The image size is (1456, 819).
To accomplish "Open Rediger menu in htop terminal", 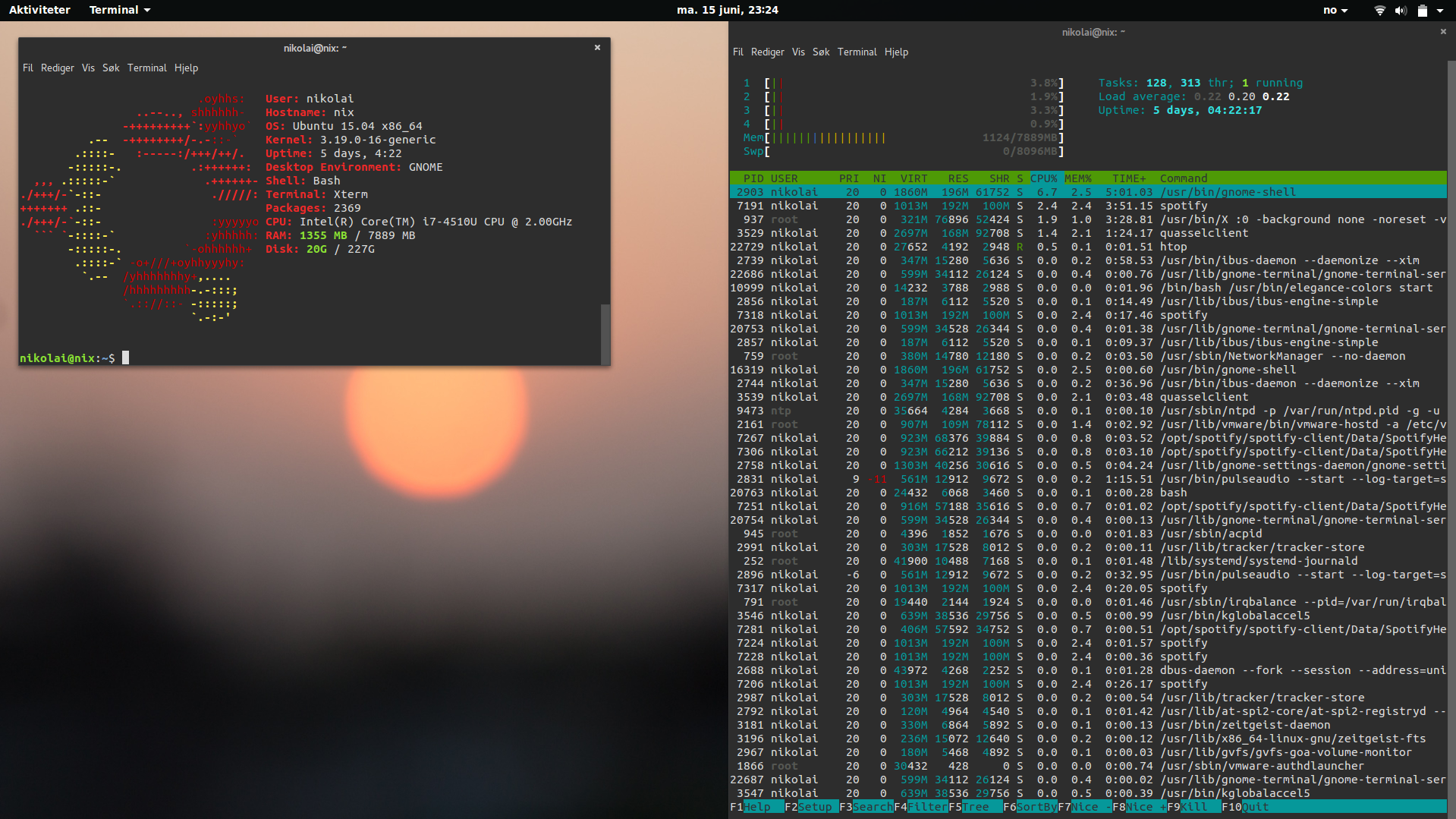I will coord(768,52).
